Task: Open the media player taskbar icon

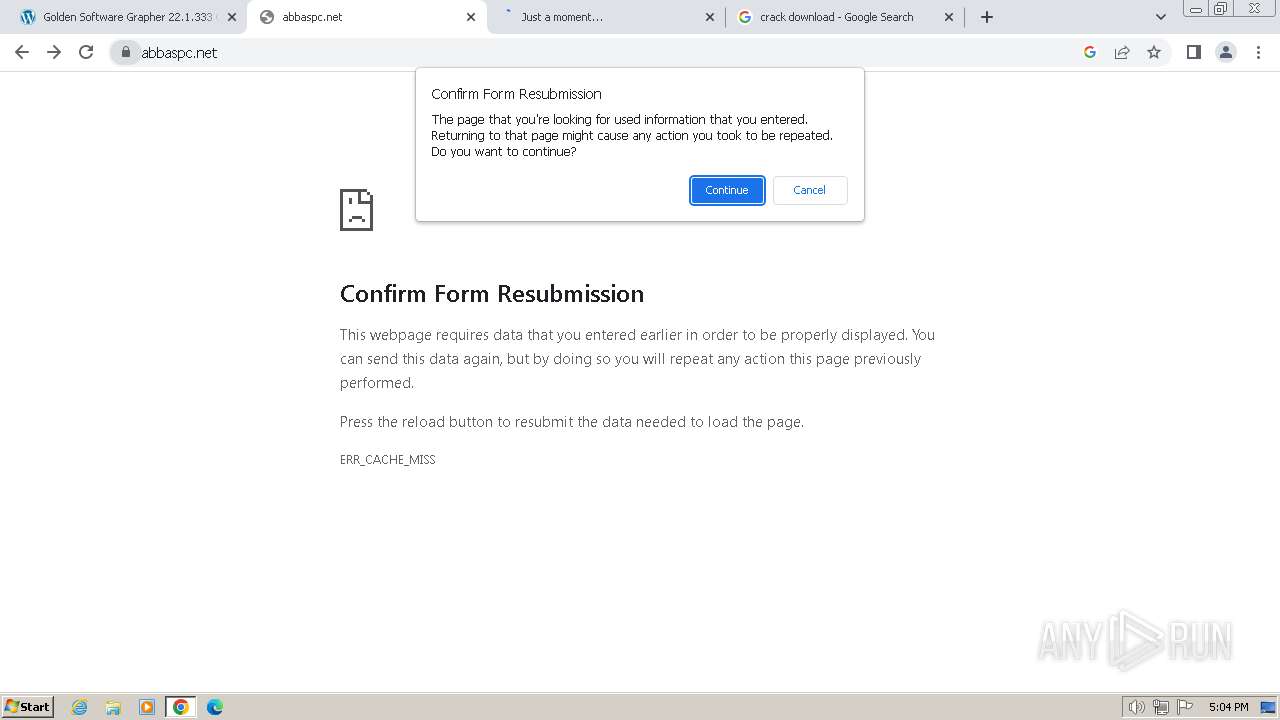Action: [147, 707]
